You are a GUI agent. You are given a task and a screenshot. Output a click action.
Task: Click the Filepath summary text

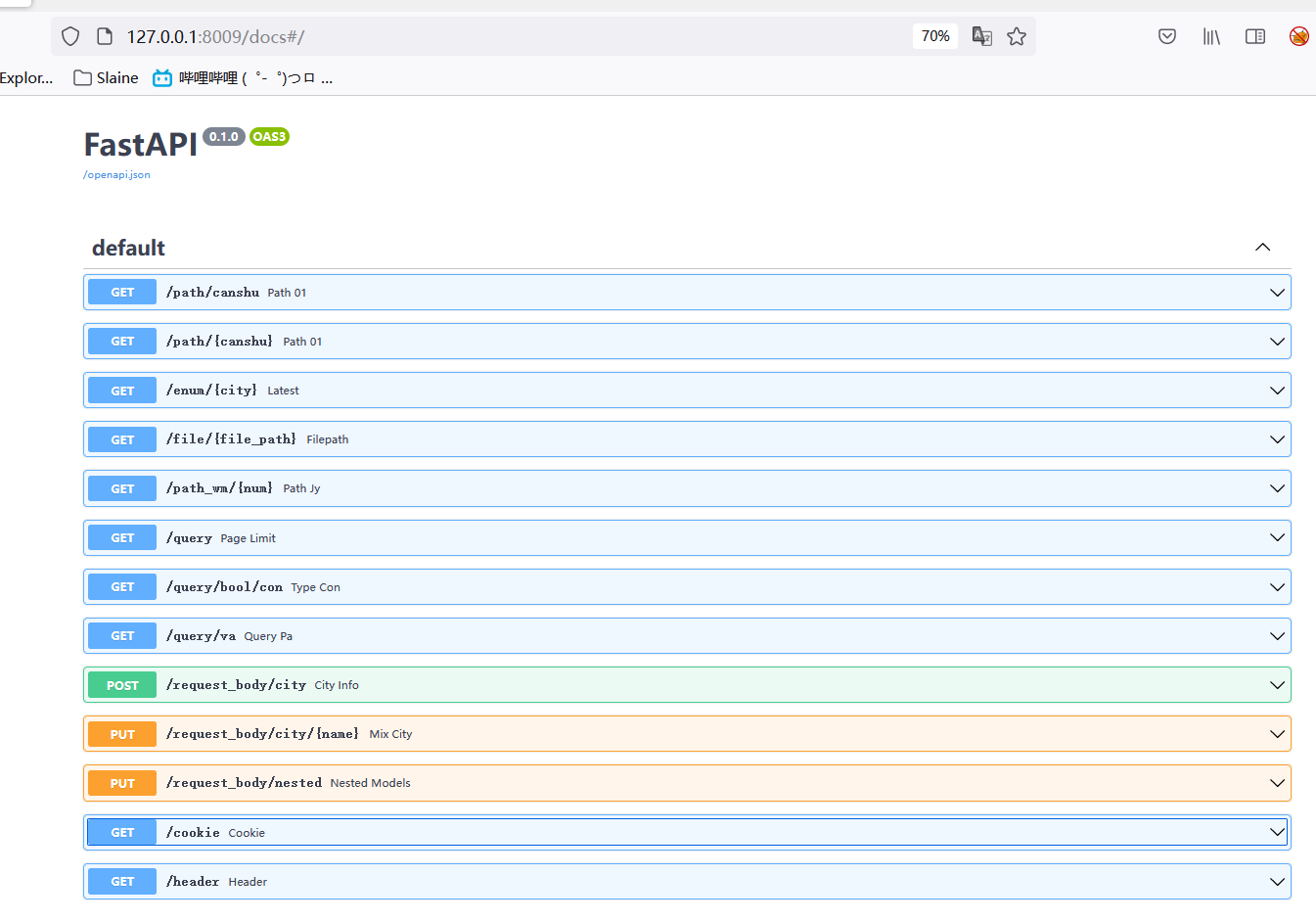327,439
